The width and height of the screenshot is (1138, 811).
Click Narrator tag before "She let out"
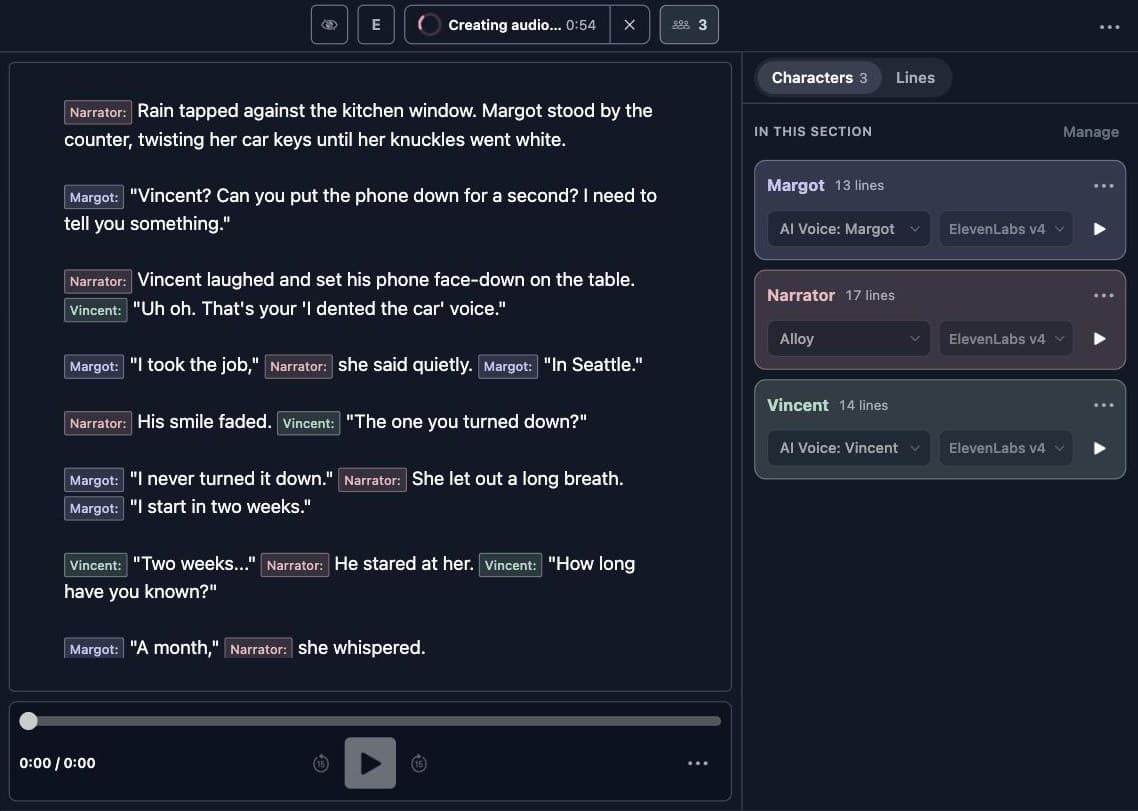click(x=372, y=480)
